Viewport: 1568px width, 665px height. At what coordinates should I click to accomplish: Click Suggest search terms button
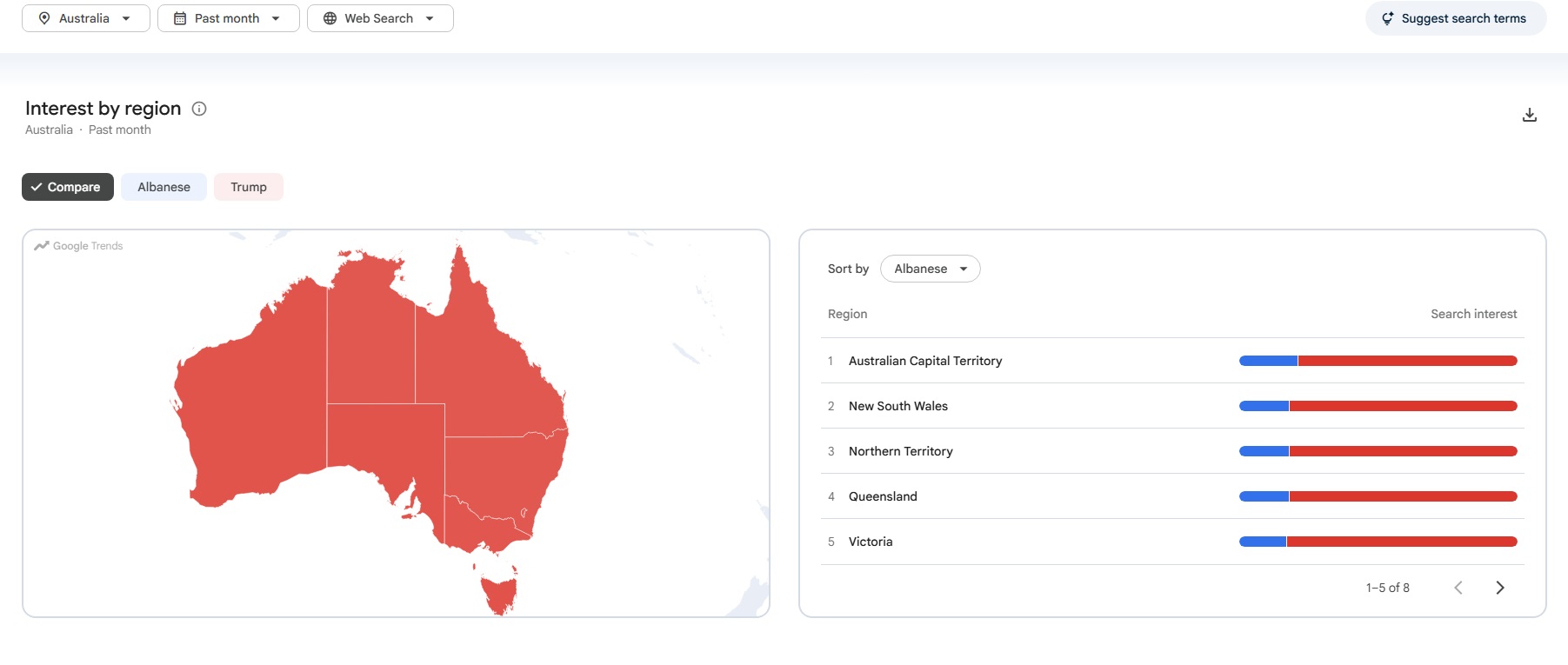1456,18
